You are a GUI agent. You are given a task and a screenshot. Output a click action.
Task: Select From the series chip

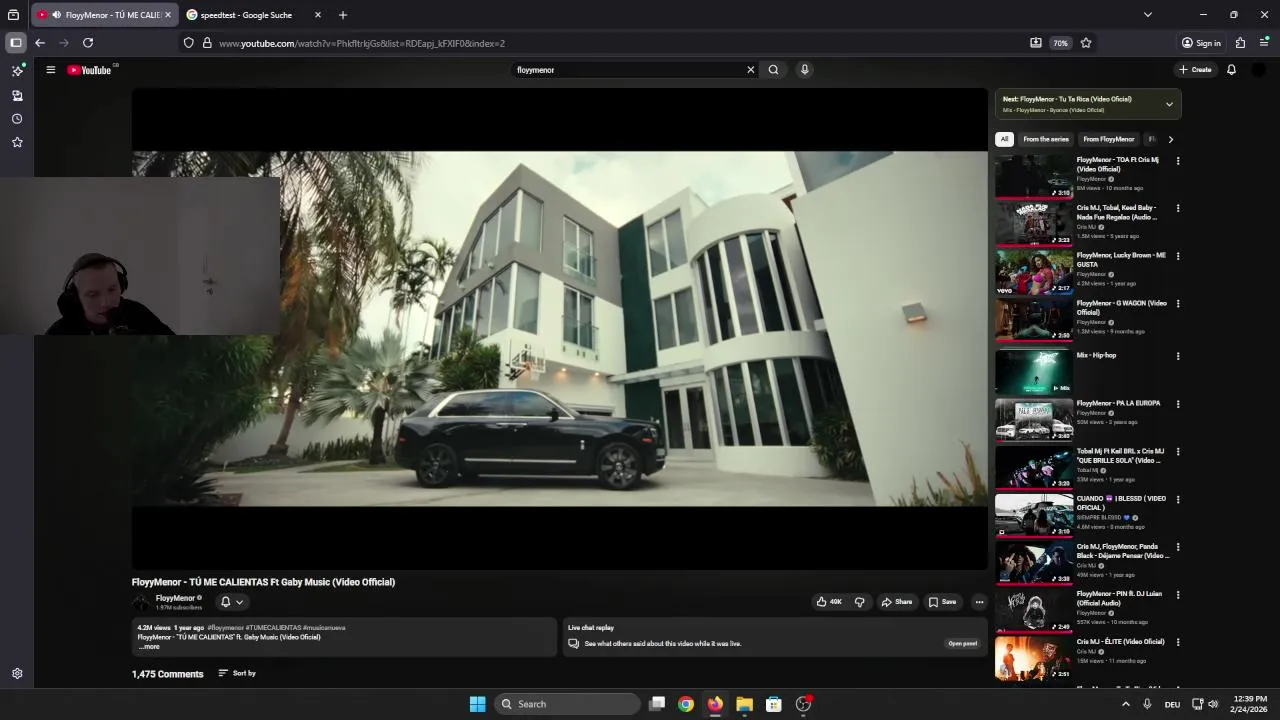click(x=1046, y=139)
